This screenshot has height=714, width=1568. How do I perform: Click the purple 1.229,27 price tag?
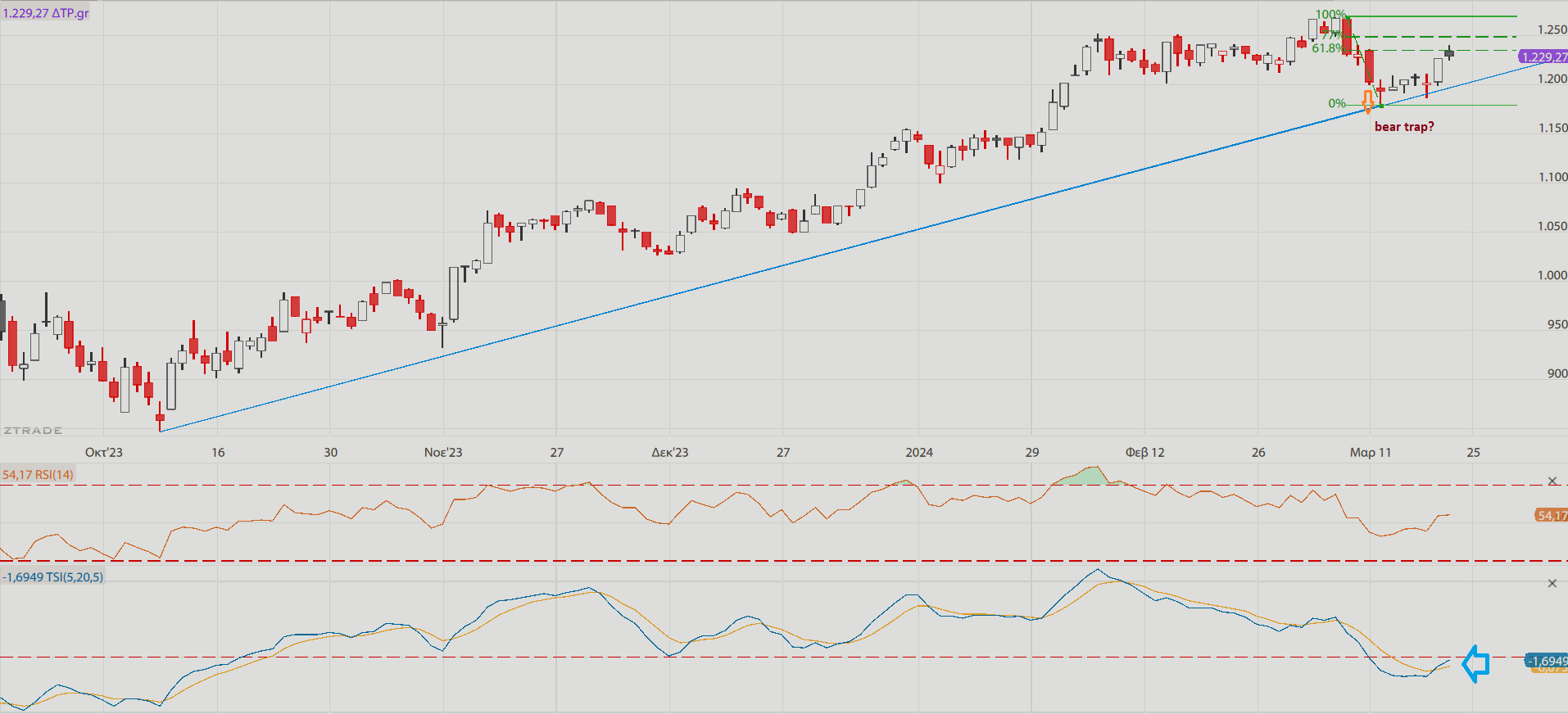1543,57
